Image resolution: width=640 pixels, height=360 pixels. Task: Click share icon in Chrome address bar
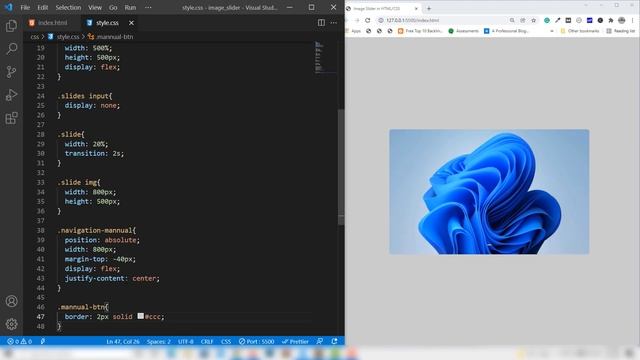(522, 20)
